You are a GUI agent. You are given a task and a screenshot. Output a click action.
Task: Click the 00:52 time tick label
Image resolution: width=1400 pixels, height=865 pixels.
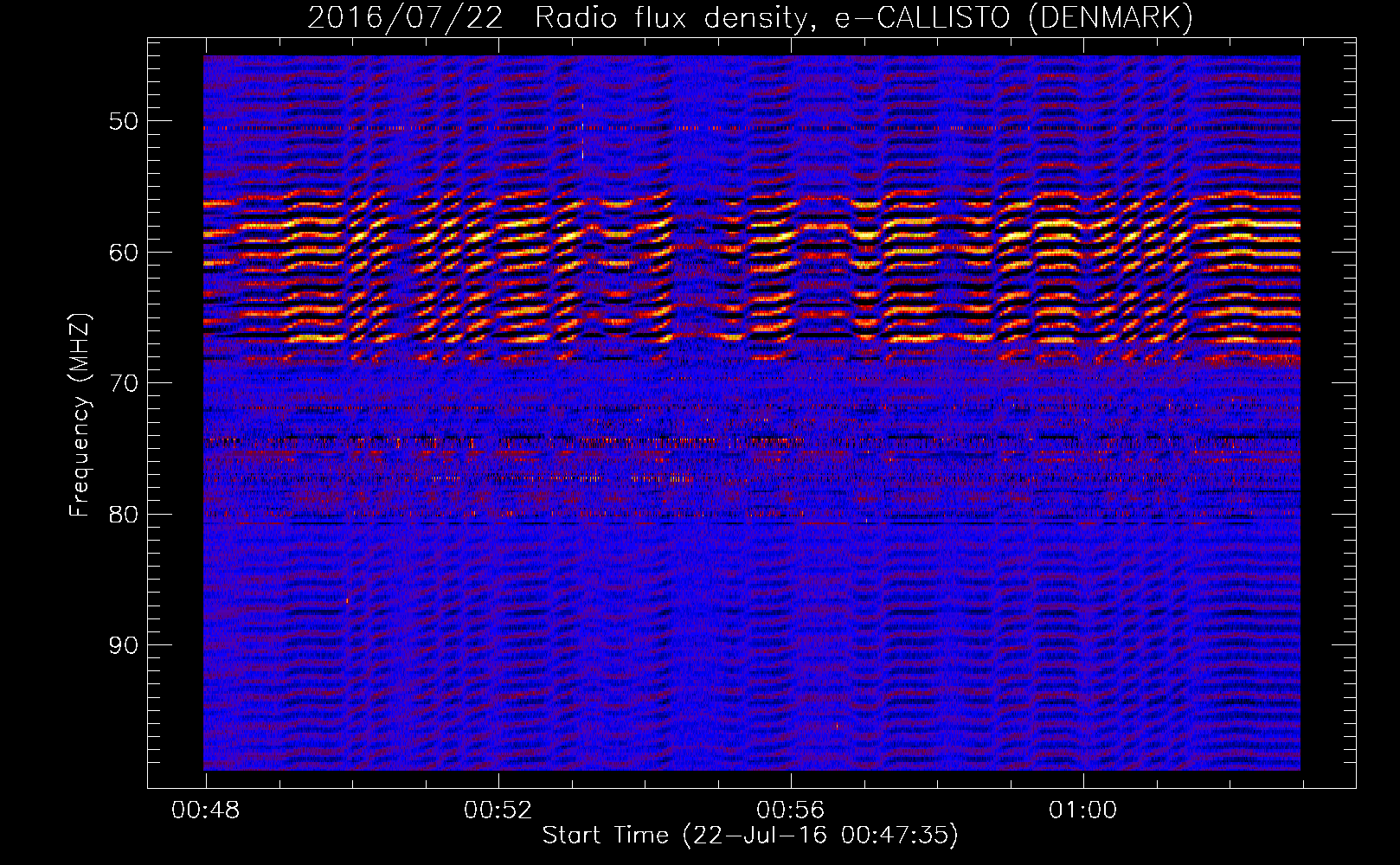coord(498,811)
